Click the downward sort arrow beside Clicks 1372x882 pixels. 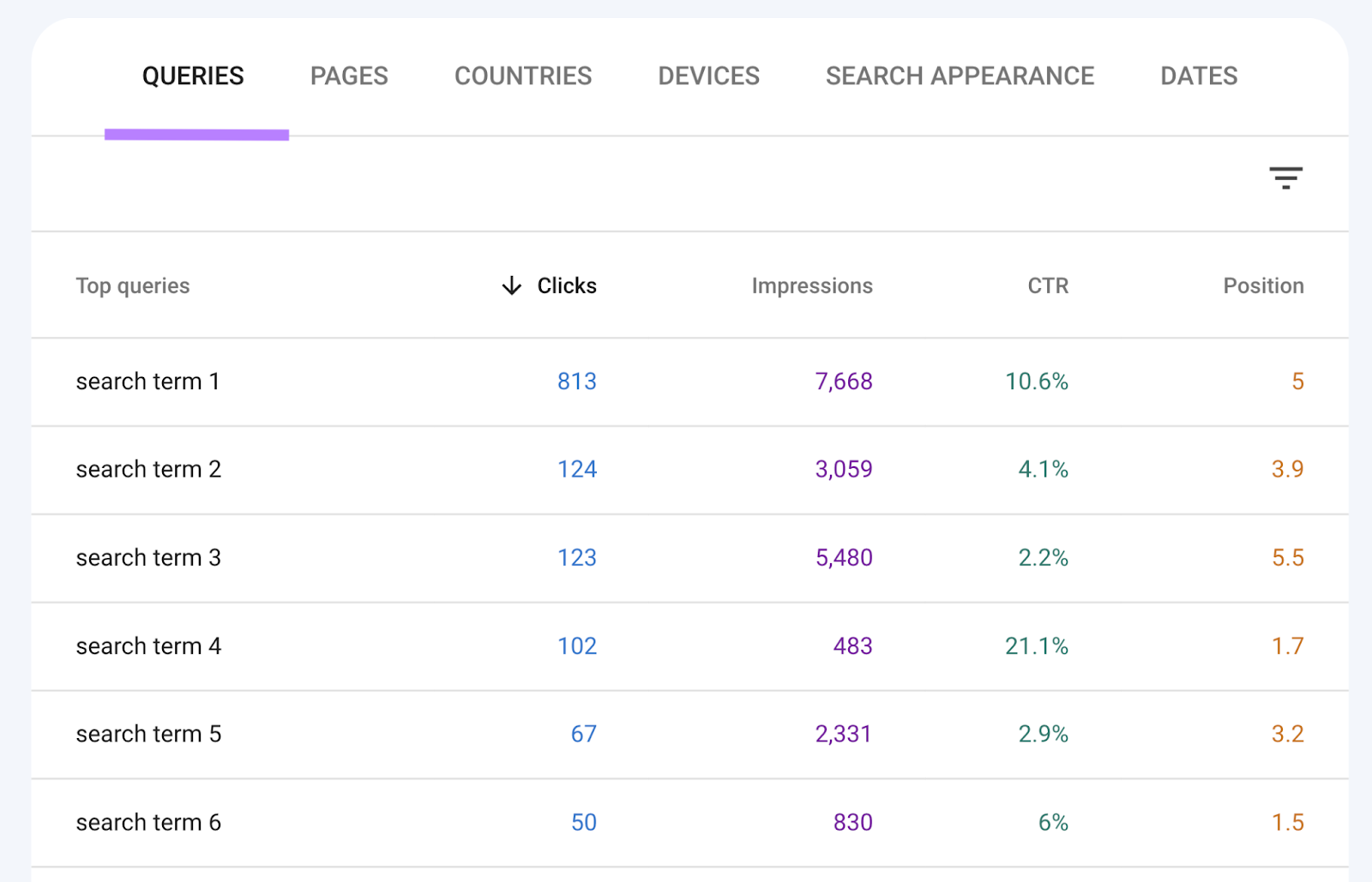coord(510,286)
